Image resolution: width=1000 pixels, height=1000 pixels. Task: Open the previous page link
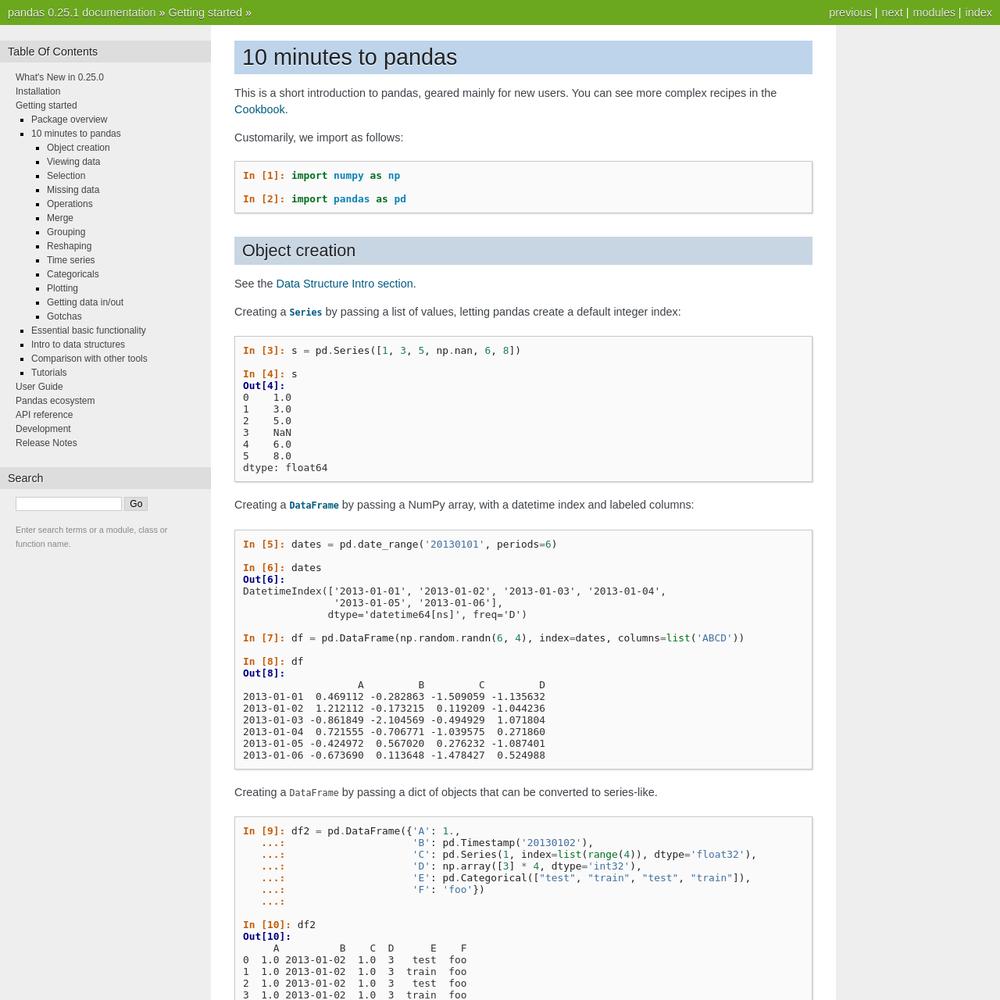coord(849,12)
